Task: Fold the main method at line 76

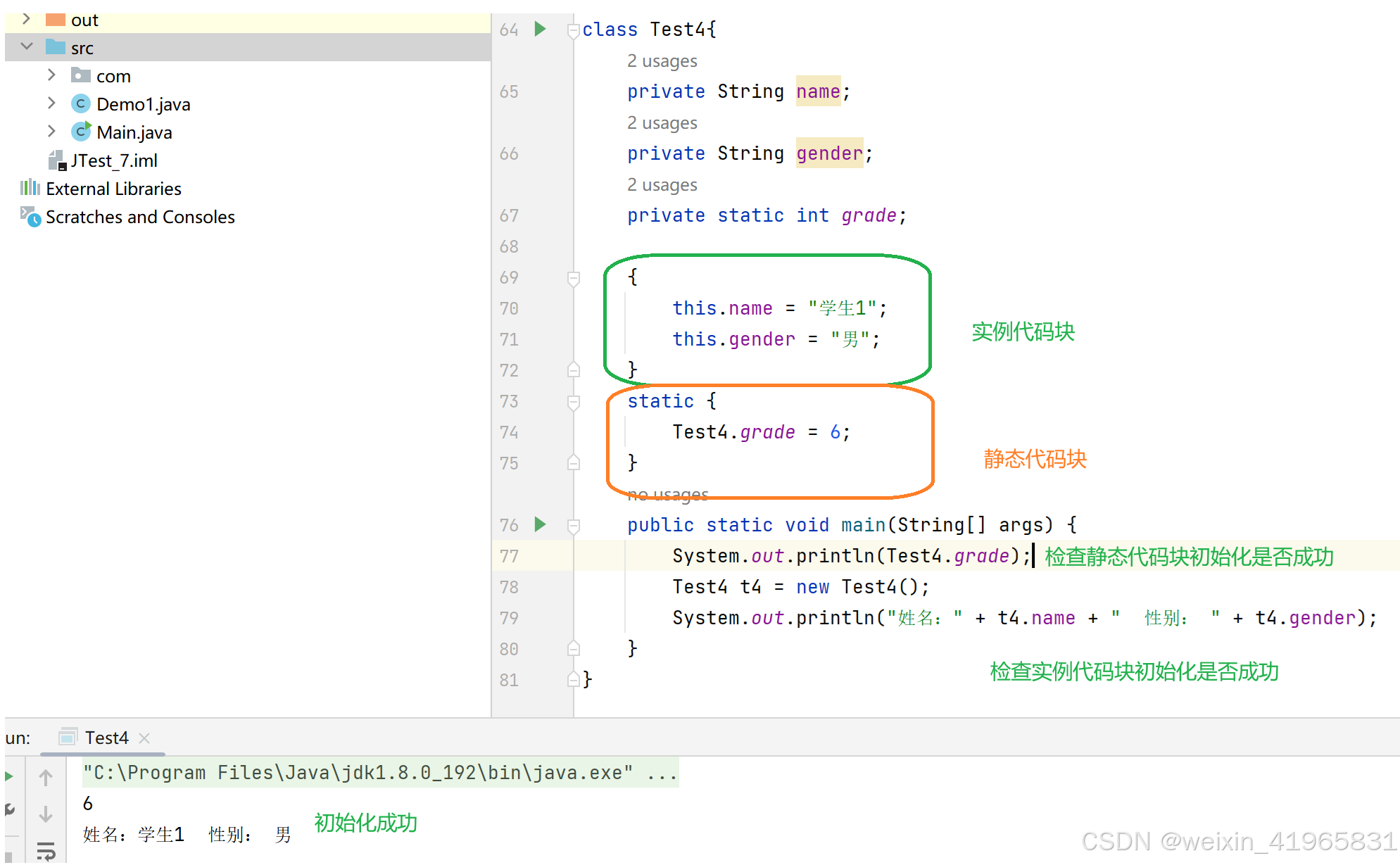Action: click(573, 526)
